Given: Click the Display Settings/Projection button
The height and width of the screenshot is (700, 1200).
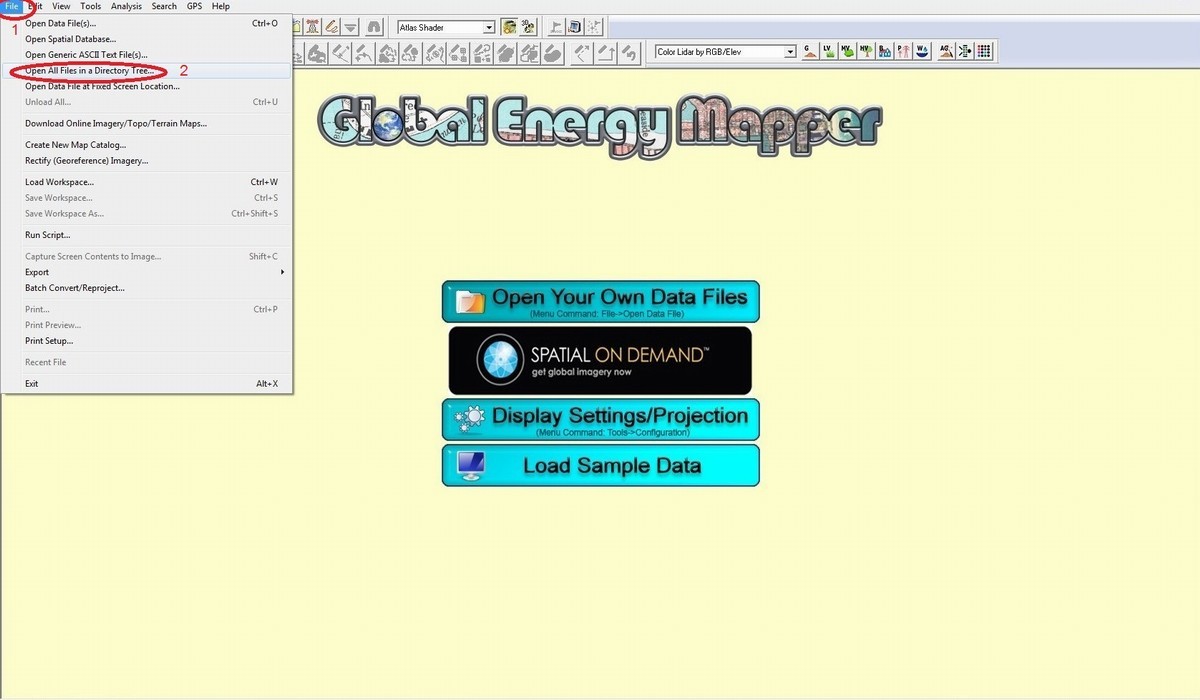Looking at the screenshot, I should click(x=601, y=419).
